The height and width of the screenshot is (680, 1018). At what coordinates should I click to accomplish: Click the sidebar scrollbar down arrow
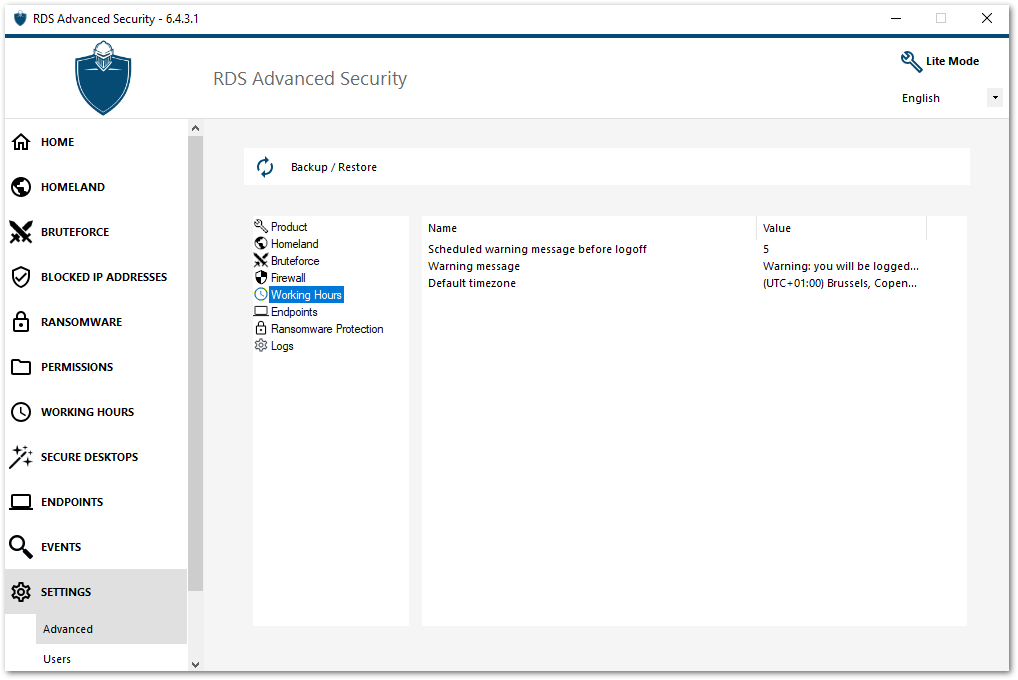click(x=195, y=664)
